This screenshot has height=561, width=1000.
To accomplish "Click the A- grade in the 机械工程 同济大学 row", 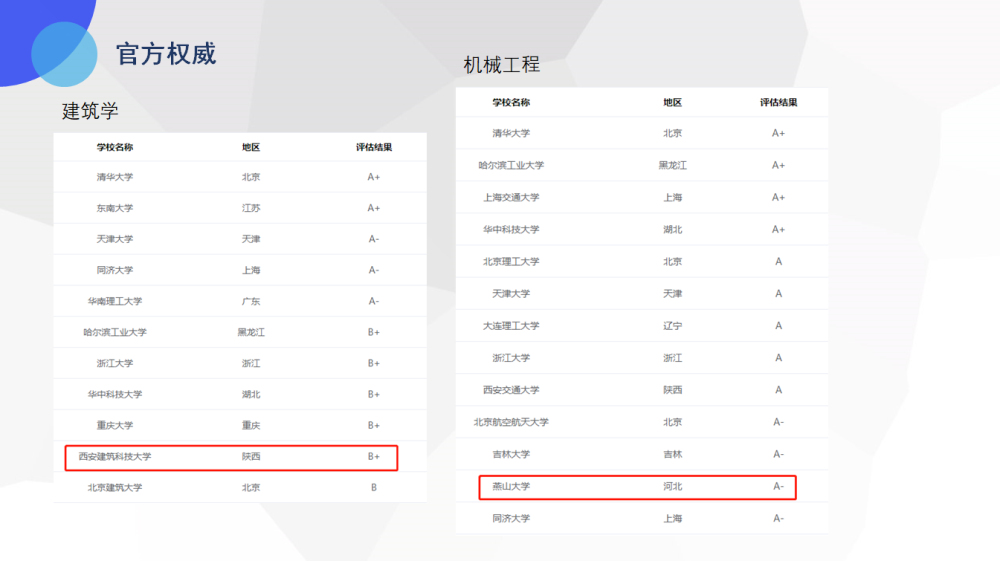I will pos(778,518).
